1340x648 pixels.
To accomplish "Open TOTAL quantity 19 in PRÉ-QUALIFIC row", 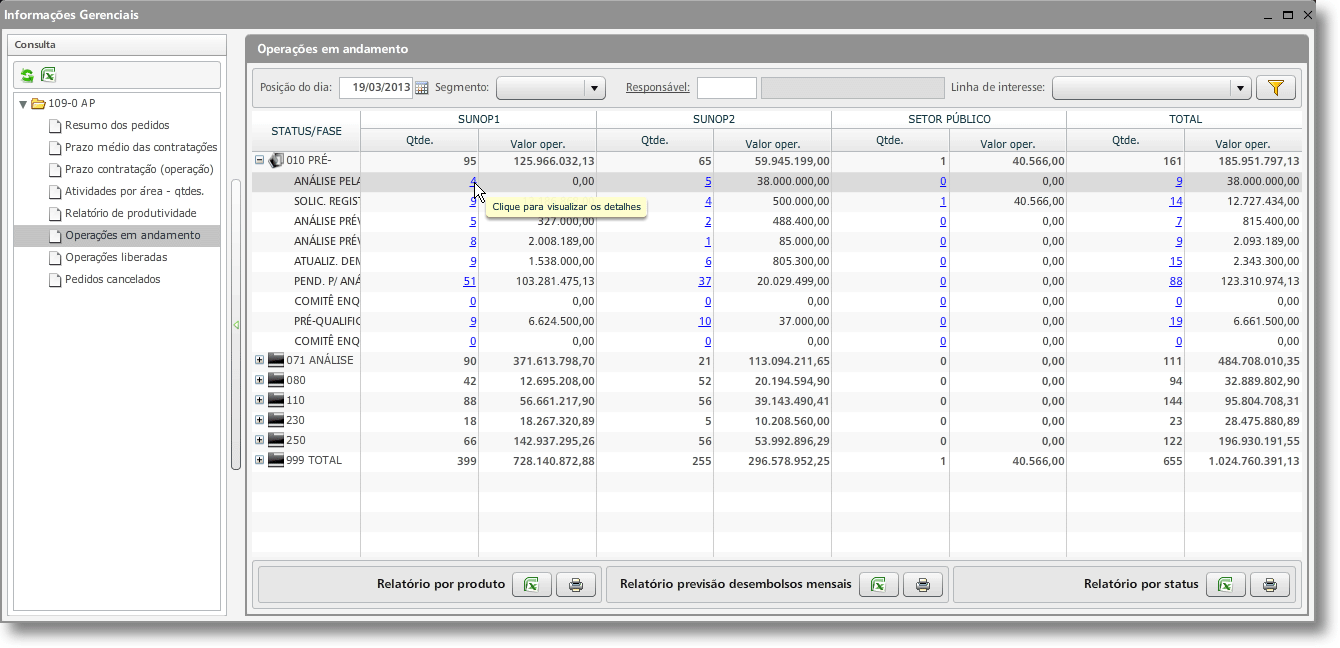I will [x=1176, y=321].
